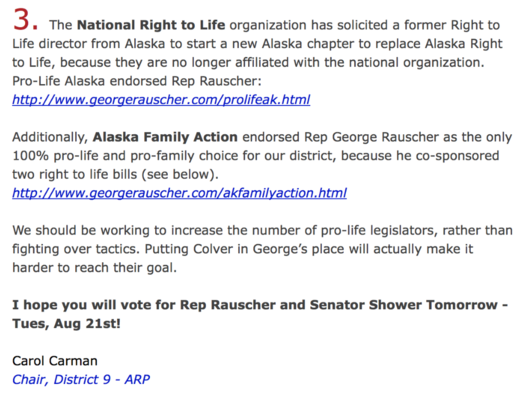Viewport: 524px width, 396px height.
Task: Open the georgerauscher.com prolifeak.html link
Action: tap(161, 100)
